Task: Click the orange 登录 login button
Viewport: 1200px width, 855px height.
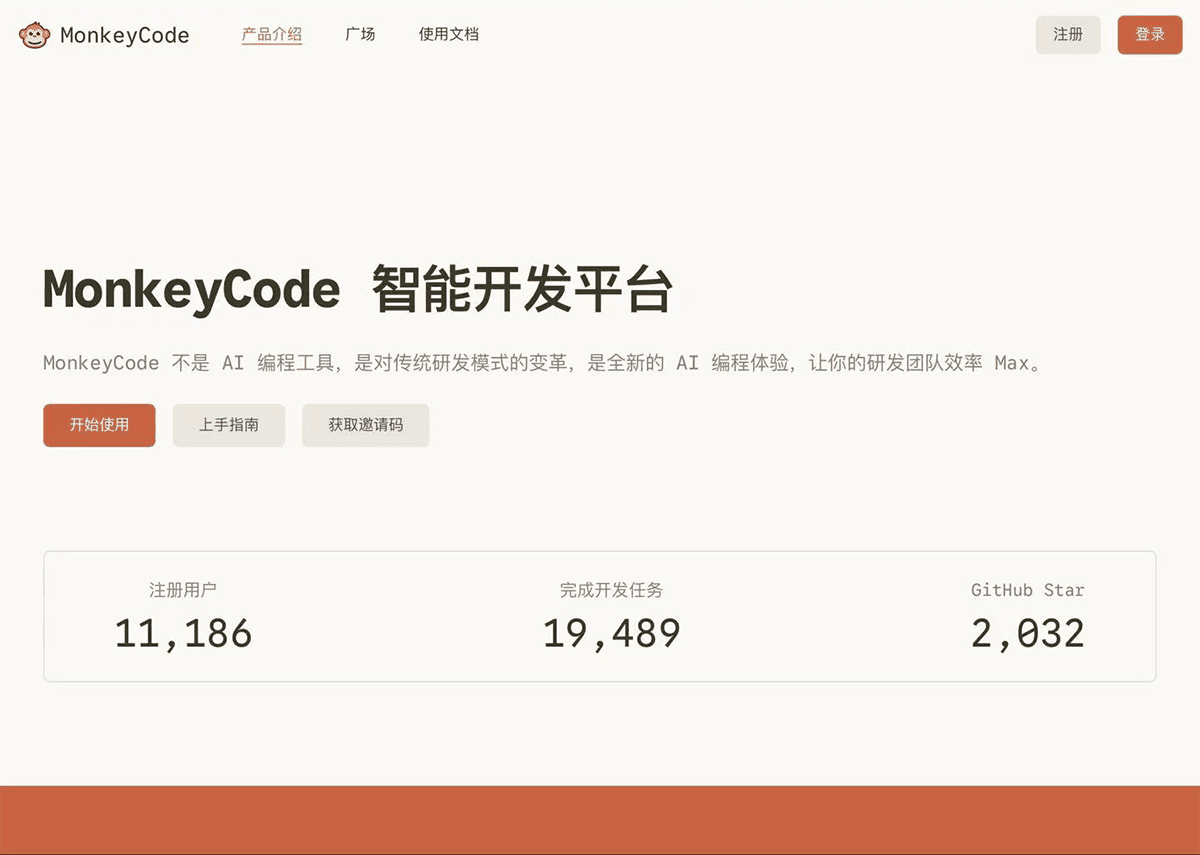Action: (x=1150, y=34)
